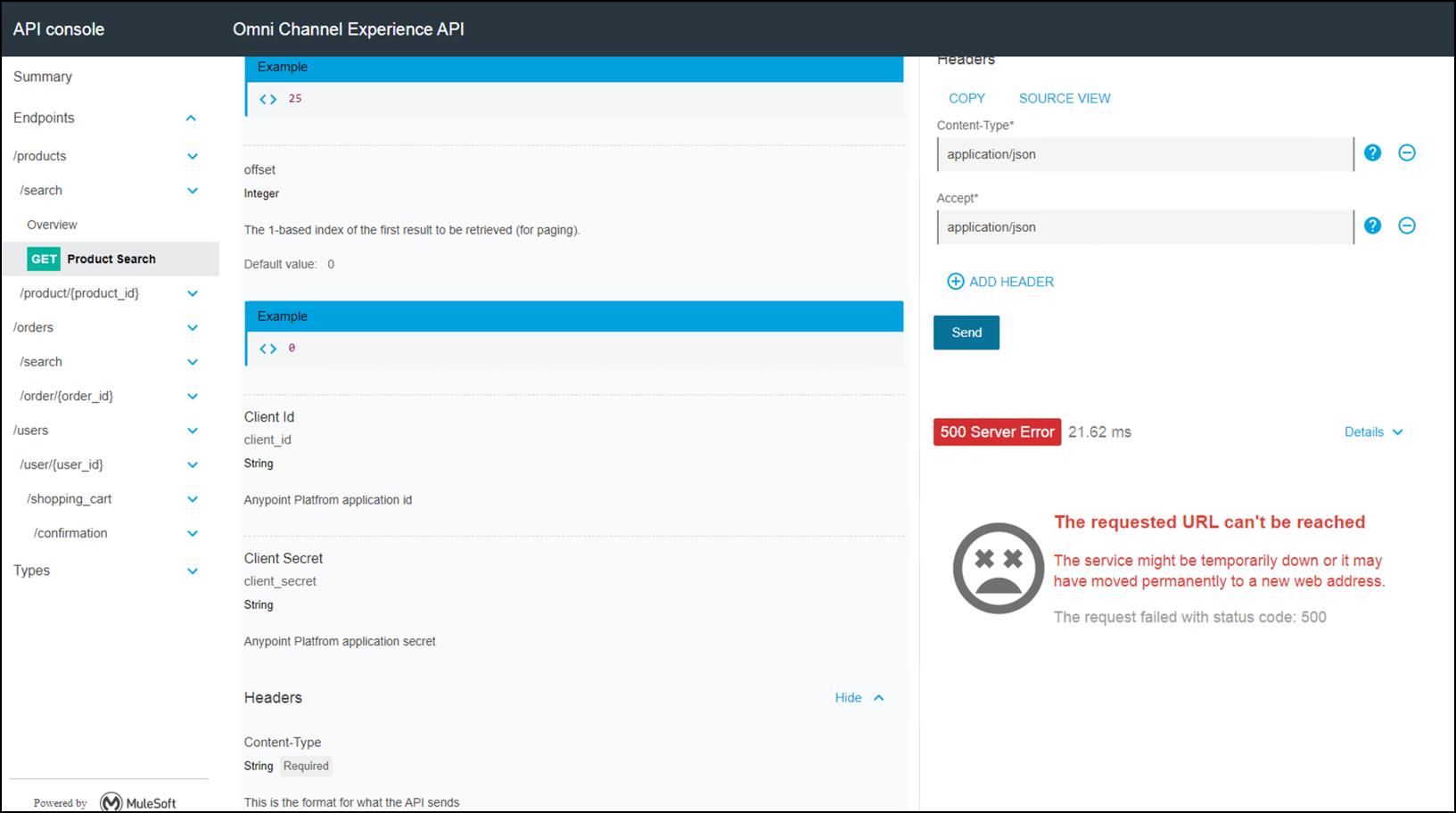Open the Summary page
The height and width of the screenshot is (813, 1456).
[43, 77]
